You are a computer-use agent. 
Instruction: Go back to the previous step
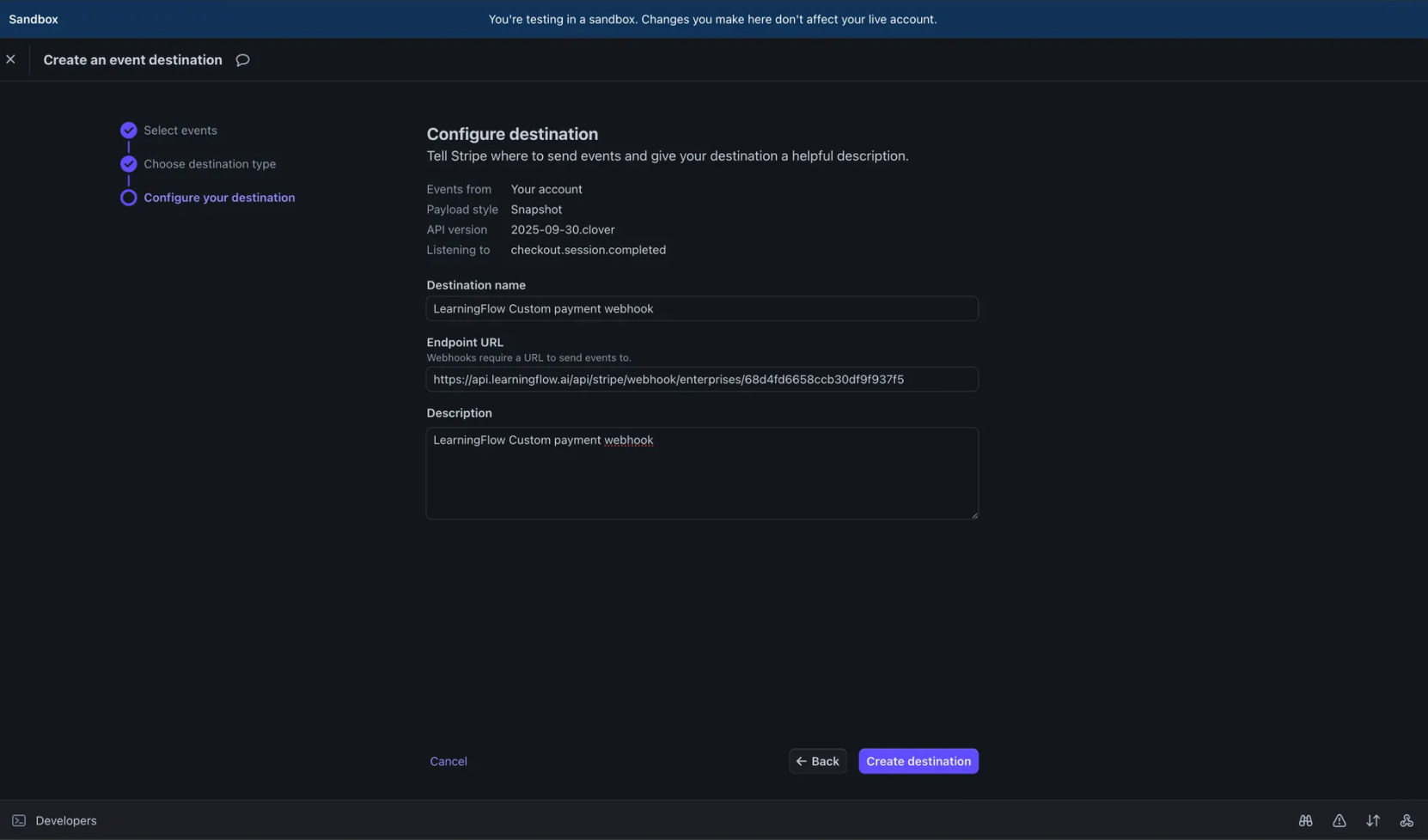(x=816, y=761)
